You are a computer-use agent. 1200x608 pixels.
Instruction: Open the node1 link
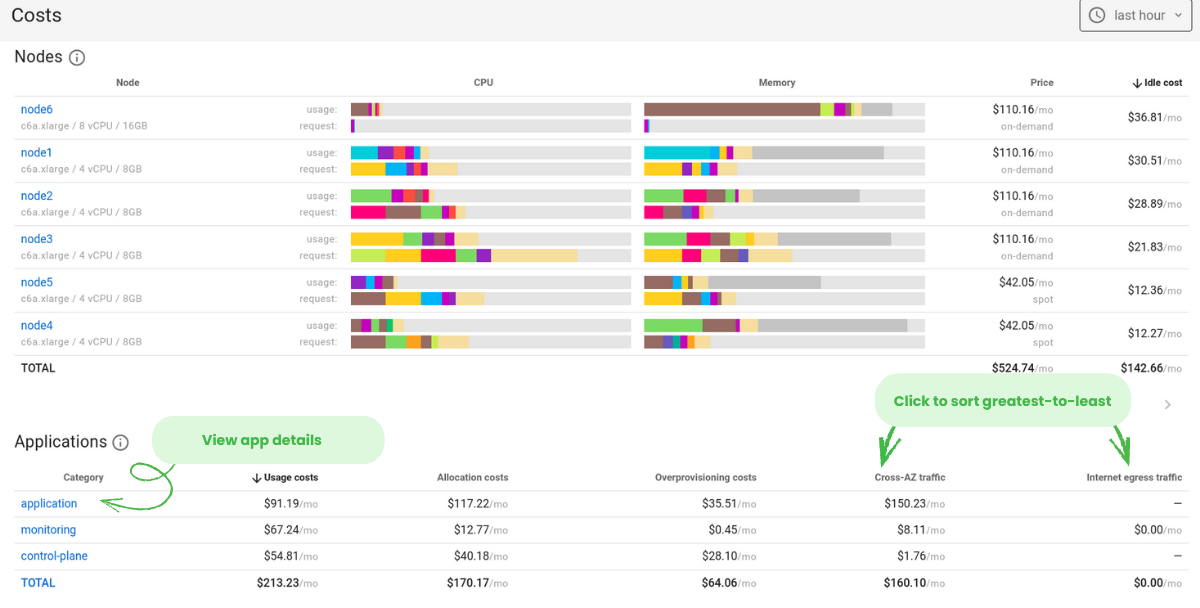37,153
